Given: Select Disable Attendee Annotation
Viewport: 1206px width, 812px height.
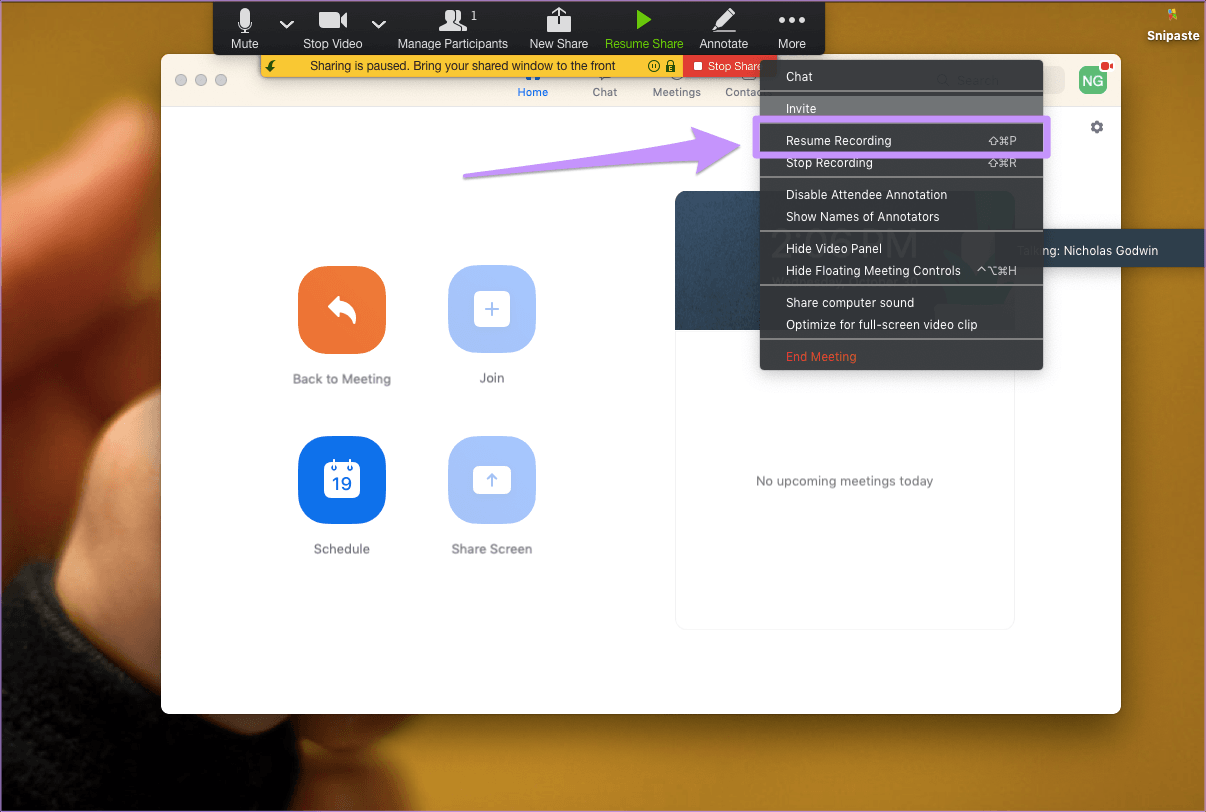Looking at the screenshot, I should (901, 195).
